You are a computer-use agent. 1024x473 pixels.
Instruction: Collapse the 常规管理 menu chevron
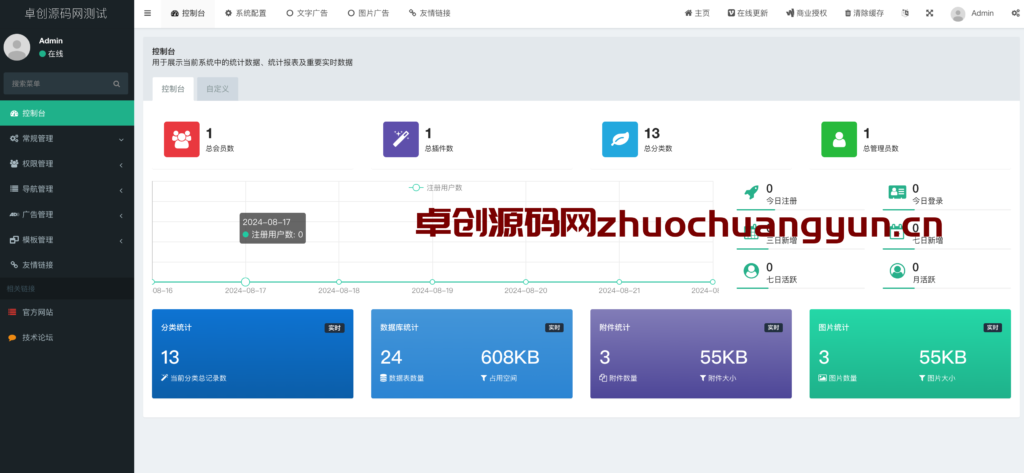[121, 139]
